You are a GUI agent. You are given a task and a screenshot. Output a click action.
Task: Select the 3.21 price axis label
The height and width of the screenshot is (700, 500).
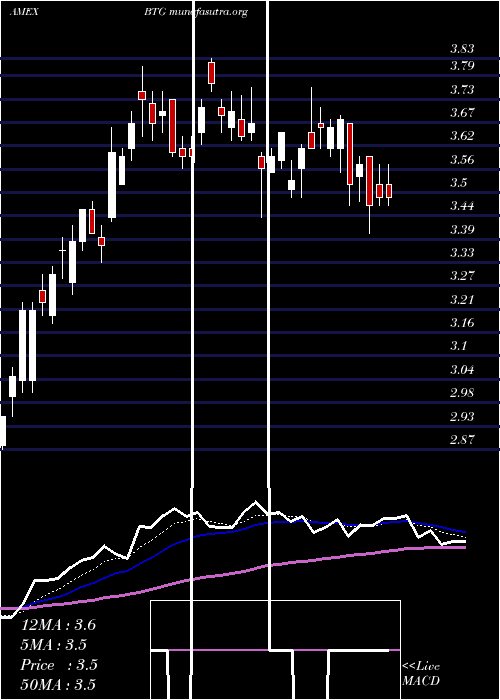(462, 299)
